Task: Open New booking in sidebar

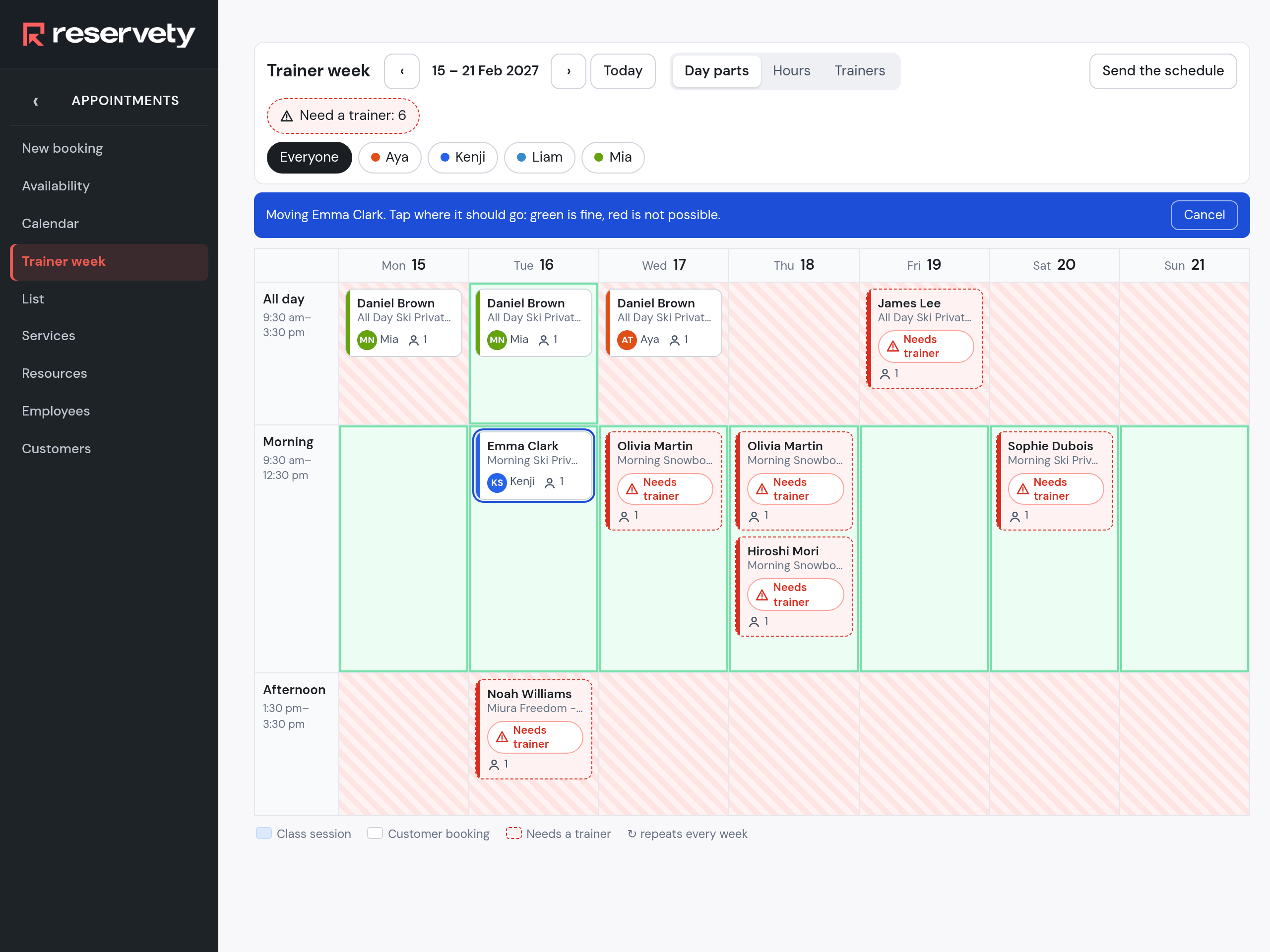Action: pyautogui.click(x=109, y=148)
